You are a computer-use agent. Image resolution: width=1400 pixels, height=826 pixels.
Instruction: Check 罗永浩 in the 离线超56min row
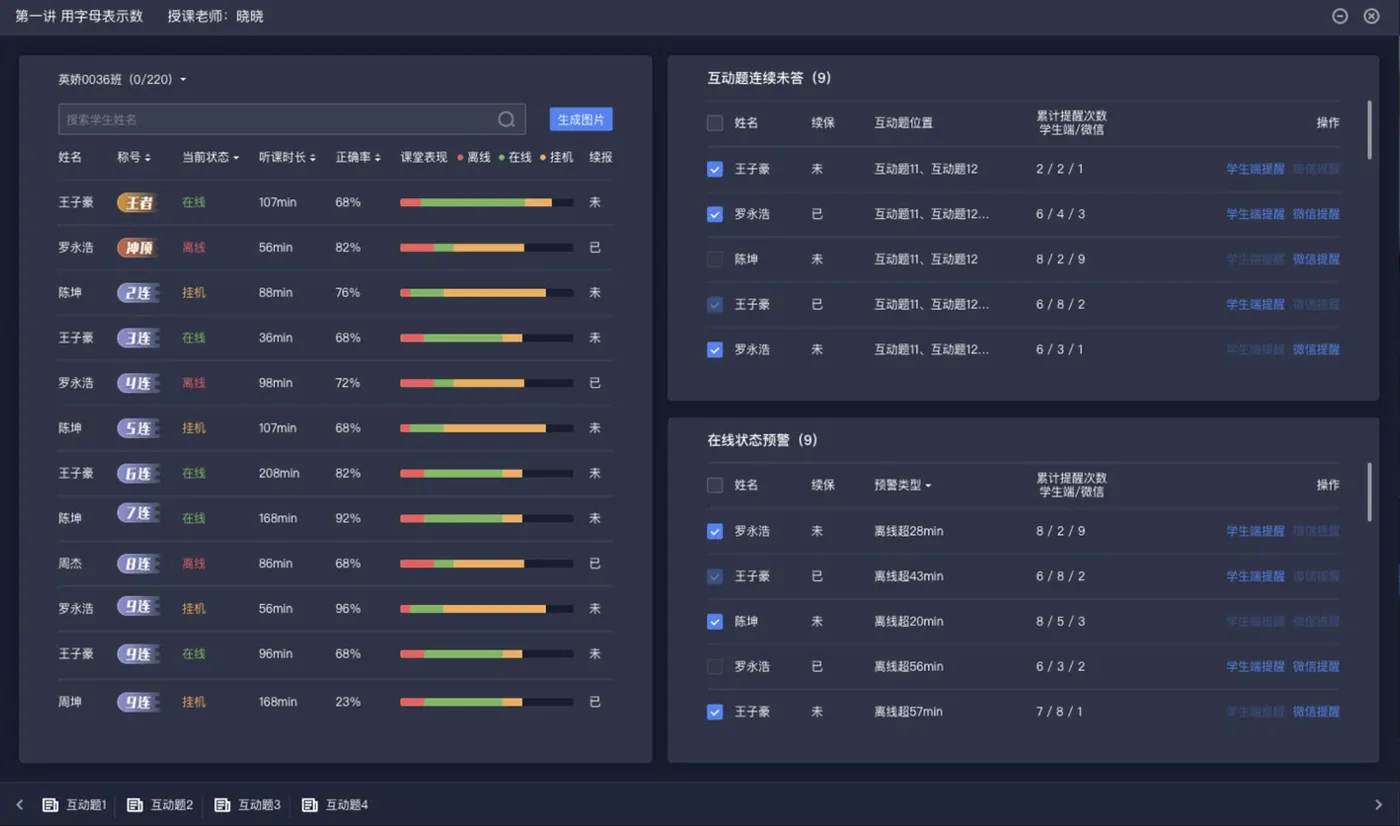715,666
